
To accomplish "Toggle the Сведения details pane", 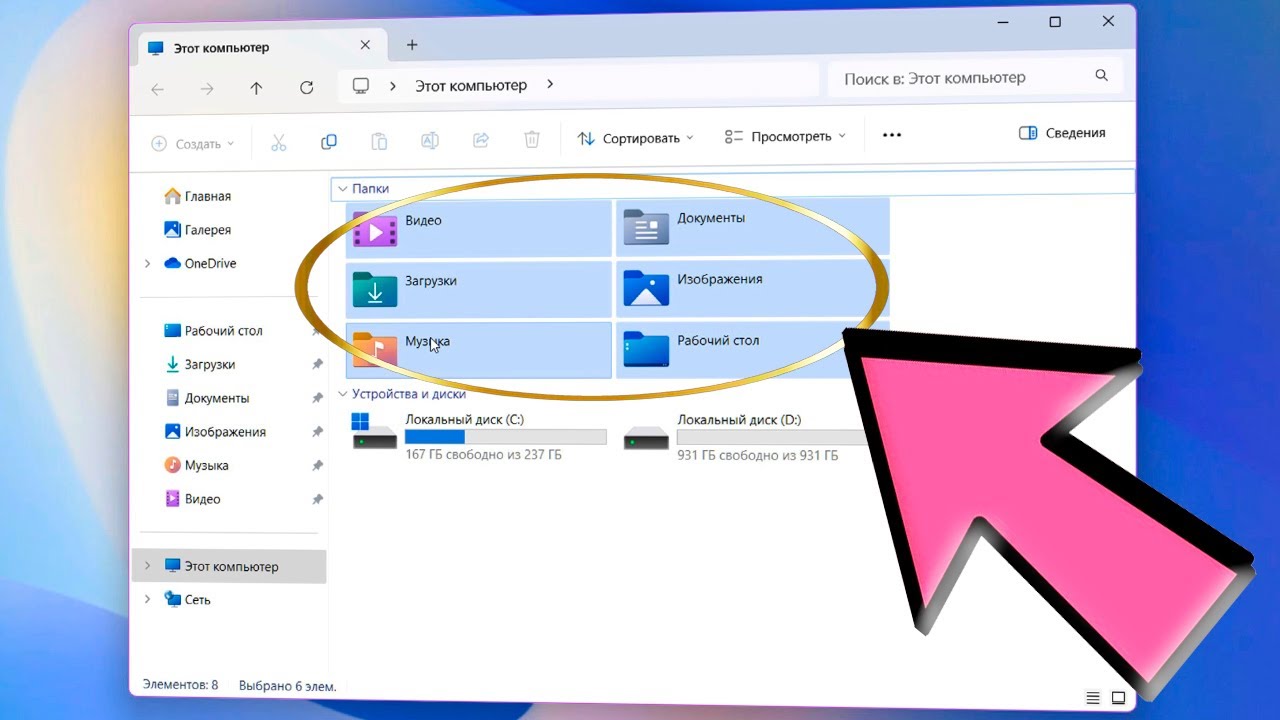I will (x=1062, y=133).
